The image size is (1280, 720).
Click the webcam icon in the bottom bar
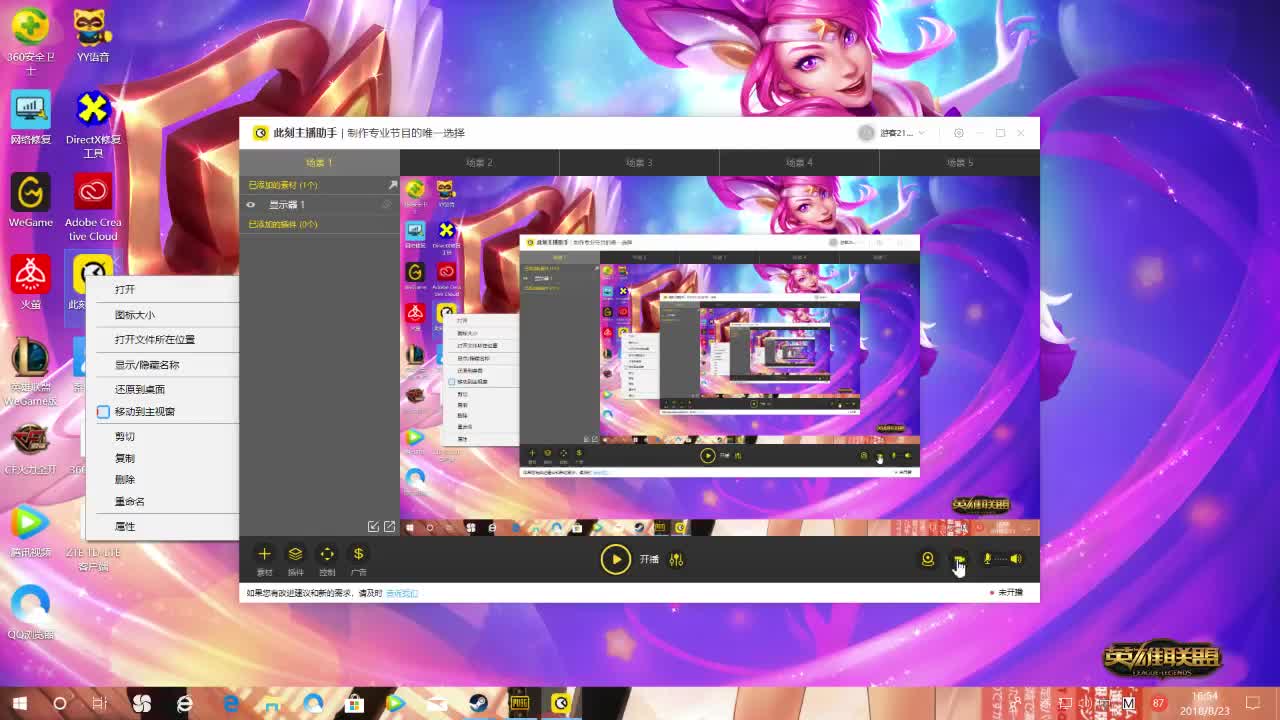[x=928, y=559]
